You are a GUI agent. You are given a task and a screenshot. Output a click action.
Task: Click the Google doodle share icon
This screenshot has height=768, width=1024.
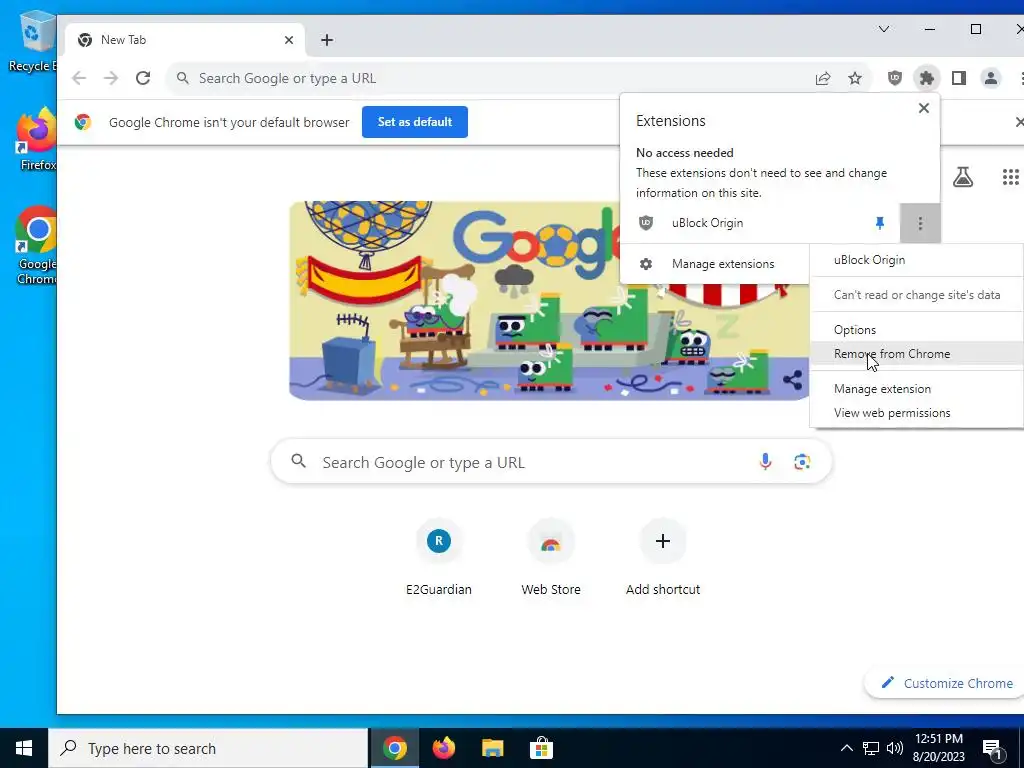(x=792, y=380)
